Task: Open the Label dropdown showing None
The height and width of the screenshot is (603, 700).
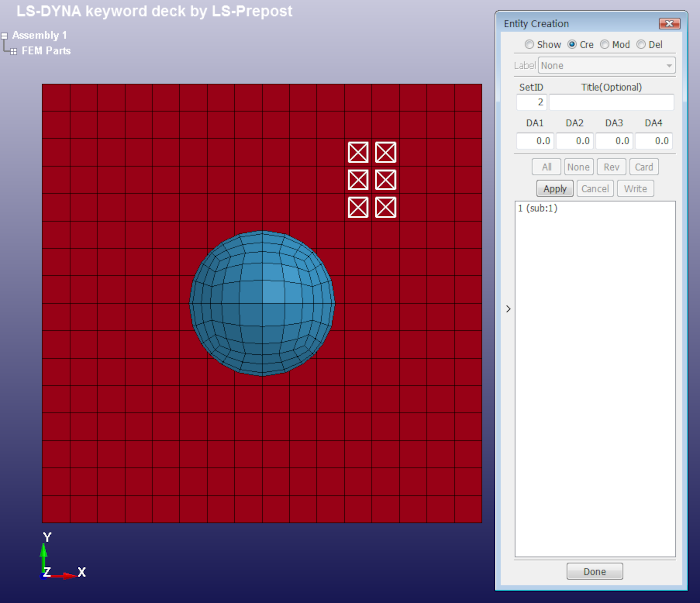Action: click(x=606, y=66)
